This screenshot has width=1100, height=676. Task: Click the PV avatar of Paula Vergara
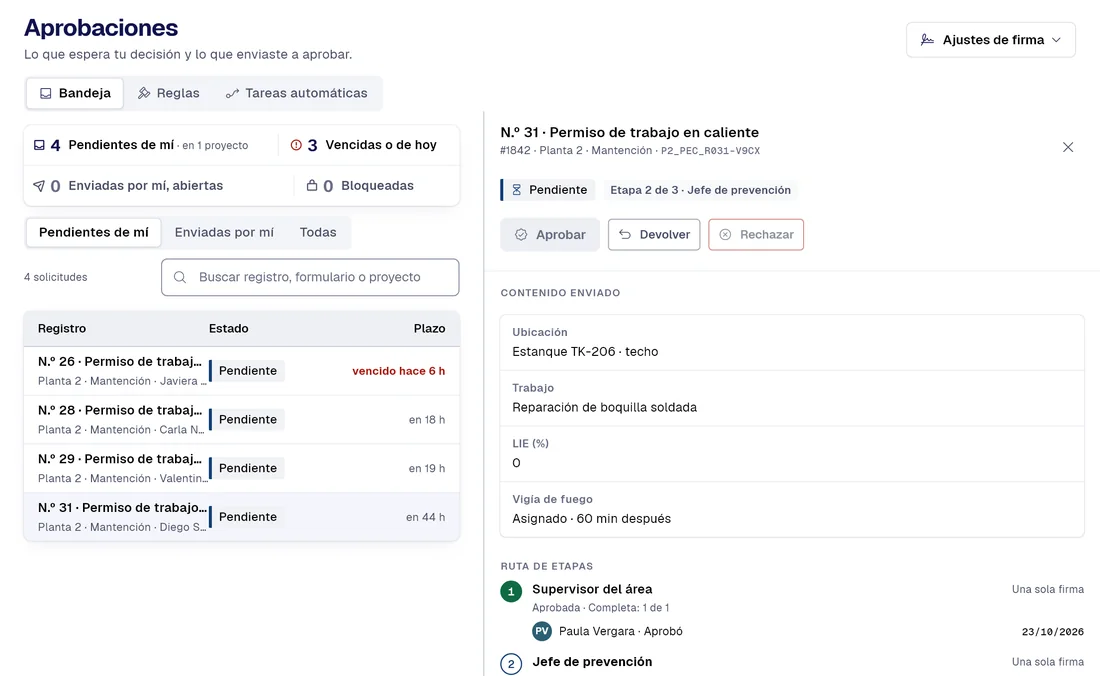542,631
